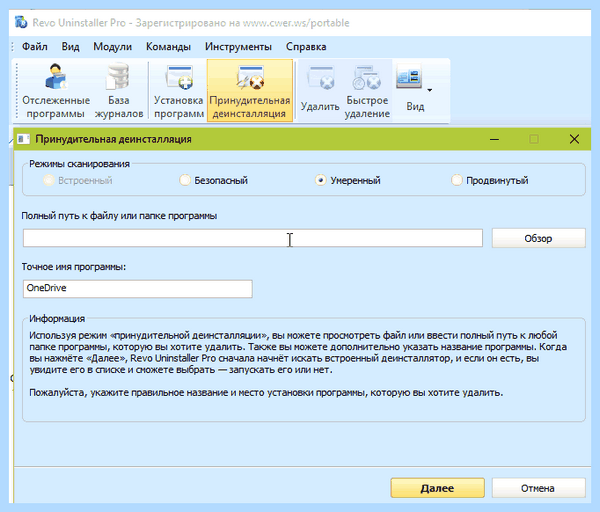Image resolution: width=600 pixels, height=512 pixels.
Task: Open the Справка menu
Action: (306, 47)
